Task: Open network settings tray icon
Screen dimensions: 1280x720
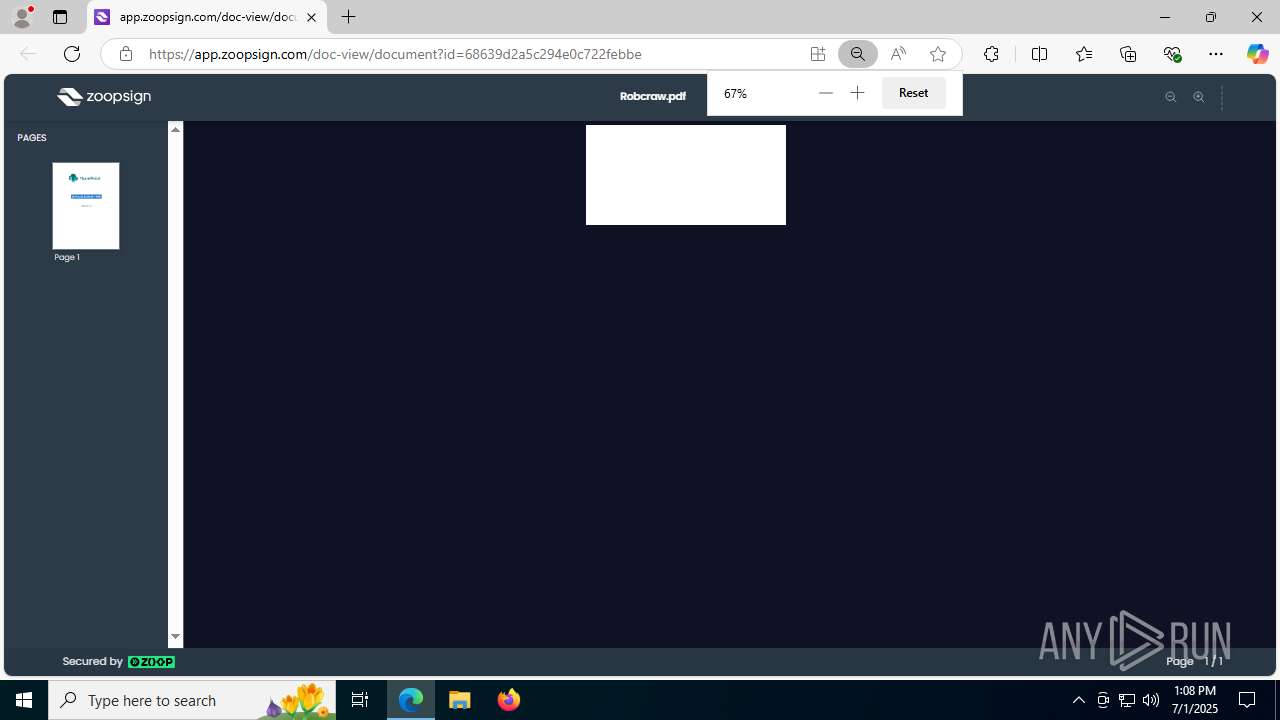Action: (1127, 700)
